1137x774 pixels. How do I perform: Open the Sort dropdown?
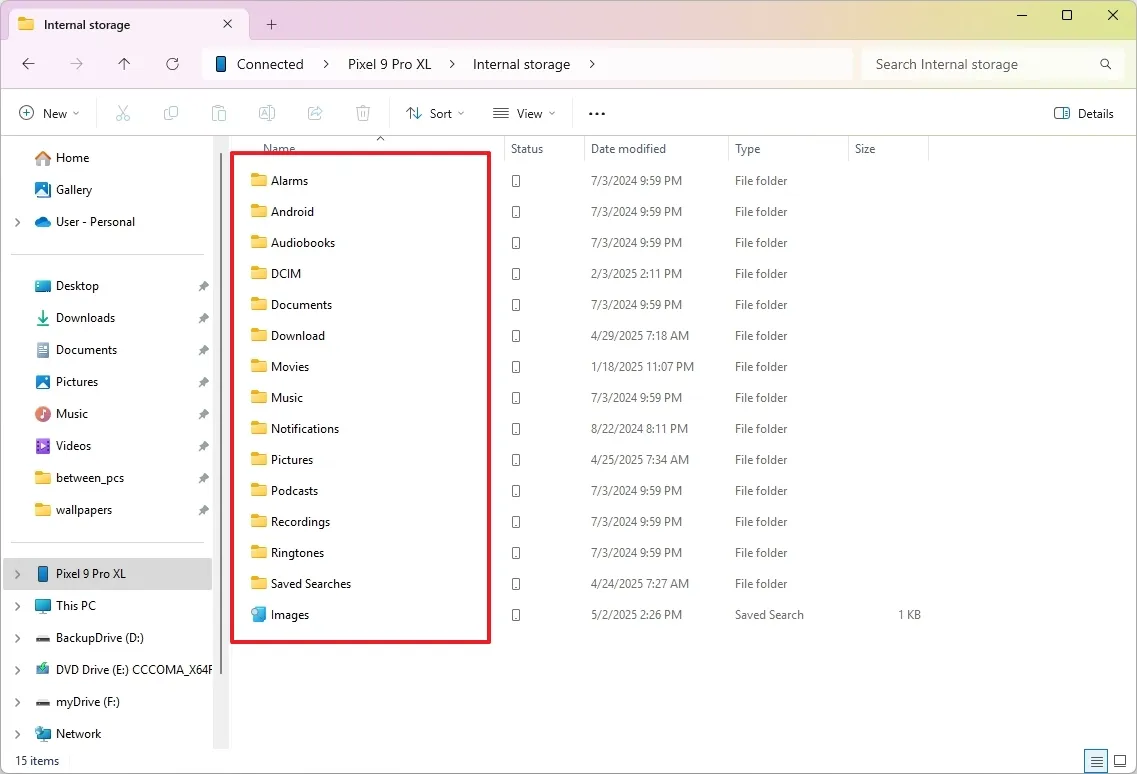pyautogui.click(x=434, y=113)
